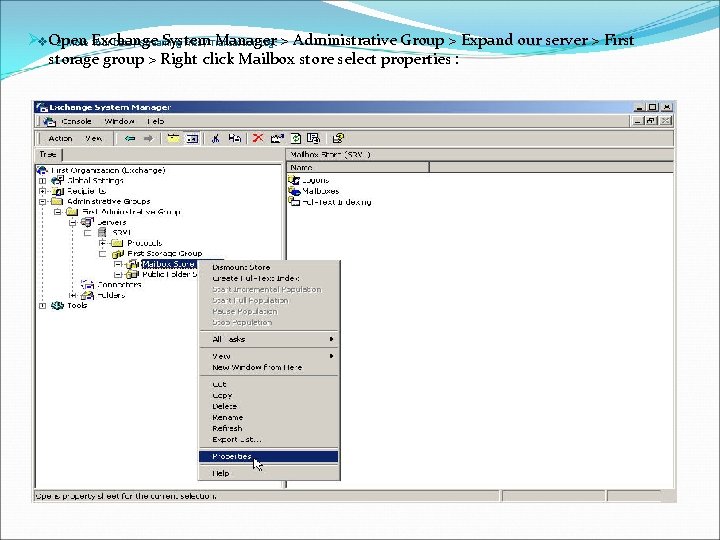Select the First Administrative Group label
Screen dimensions: 720x540
(131, 212)
